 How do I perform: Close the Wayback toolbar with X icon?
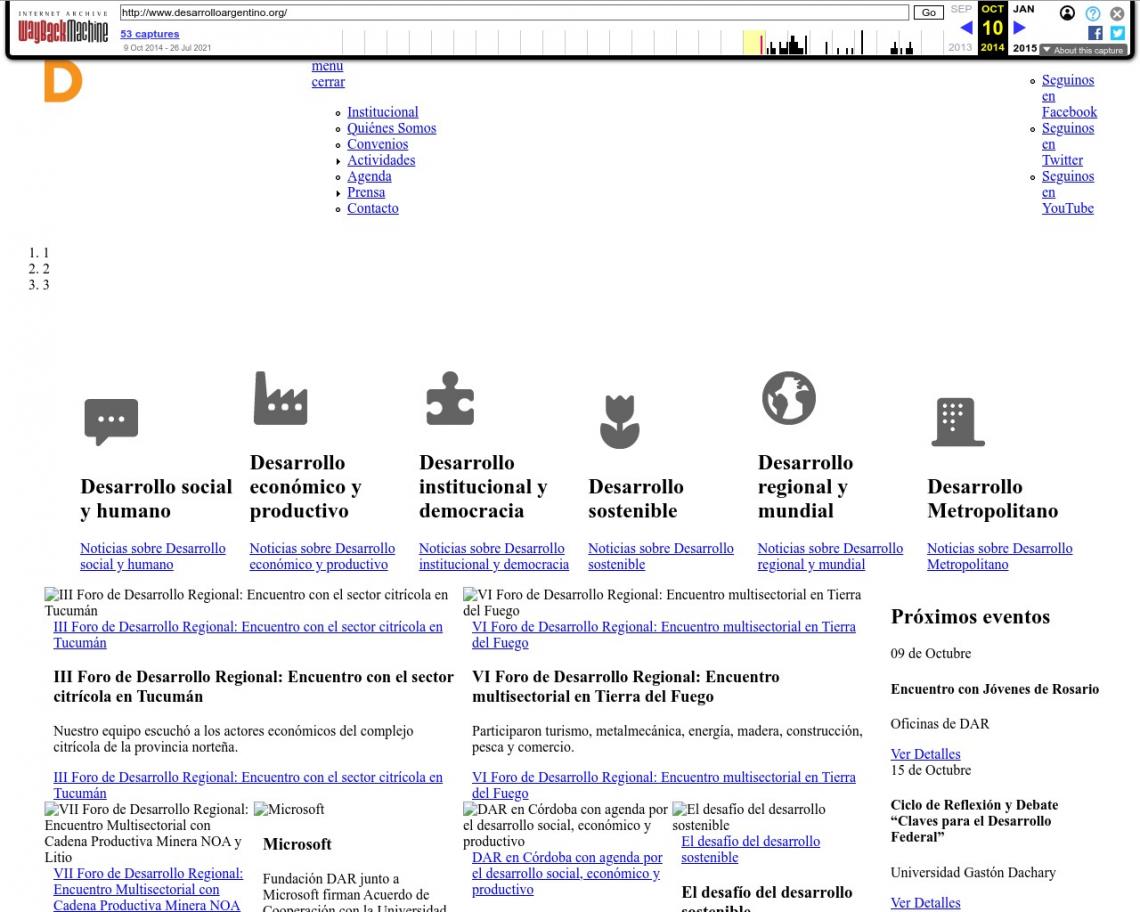click(x=1117, y=13)
